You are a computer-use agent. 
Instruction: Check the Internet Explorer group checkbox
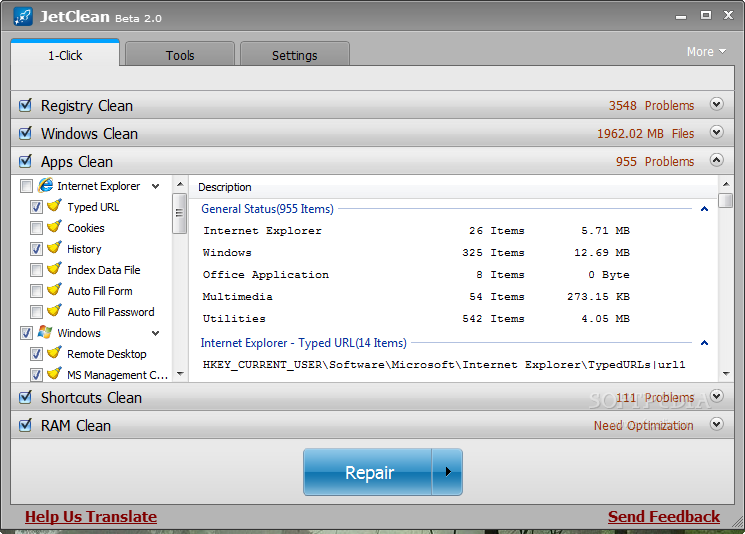click(x=27, y=186)
